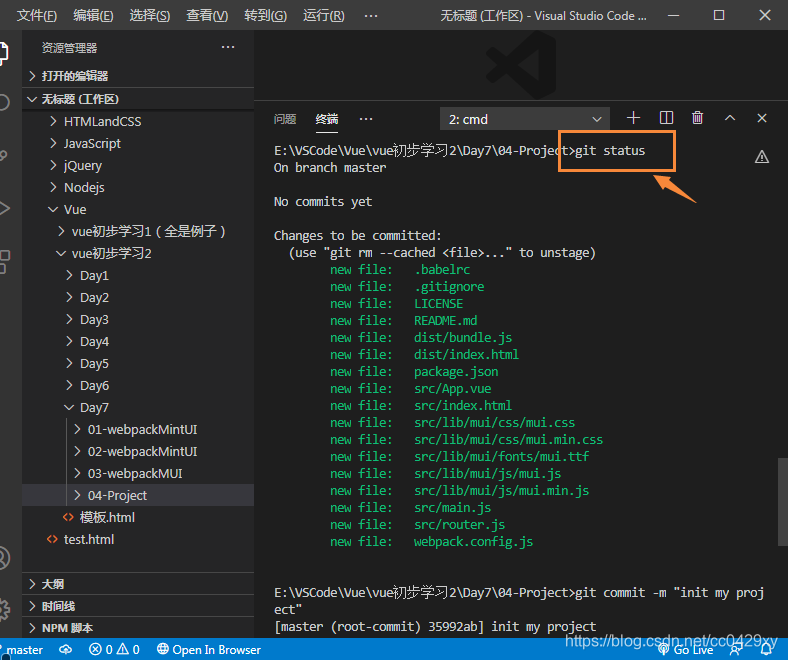
Task: Click the publish to cloud status icon
Action: pyautogui.click(x=66, y=650)
